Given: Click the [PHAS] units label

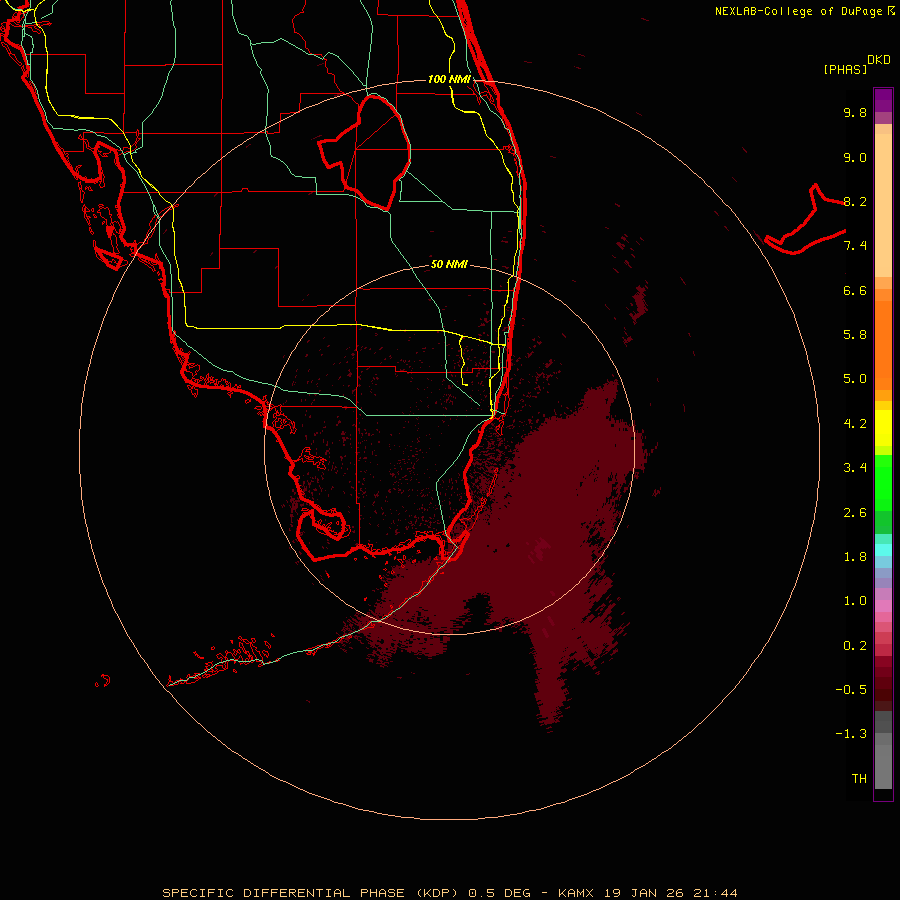Looking at the screenshot, I should 845,69.
